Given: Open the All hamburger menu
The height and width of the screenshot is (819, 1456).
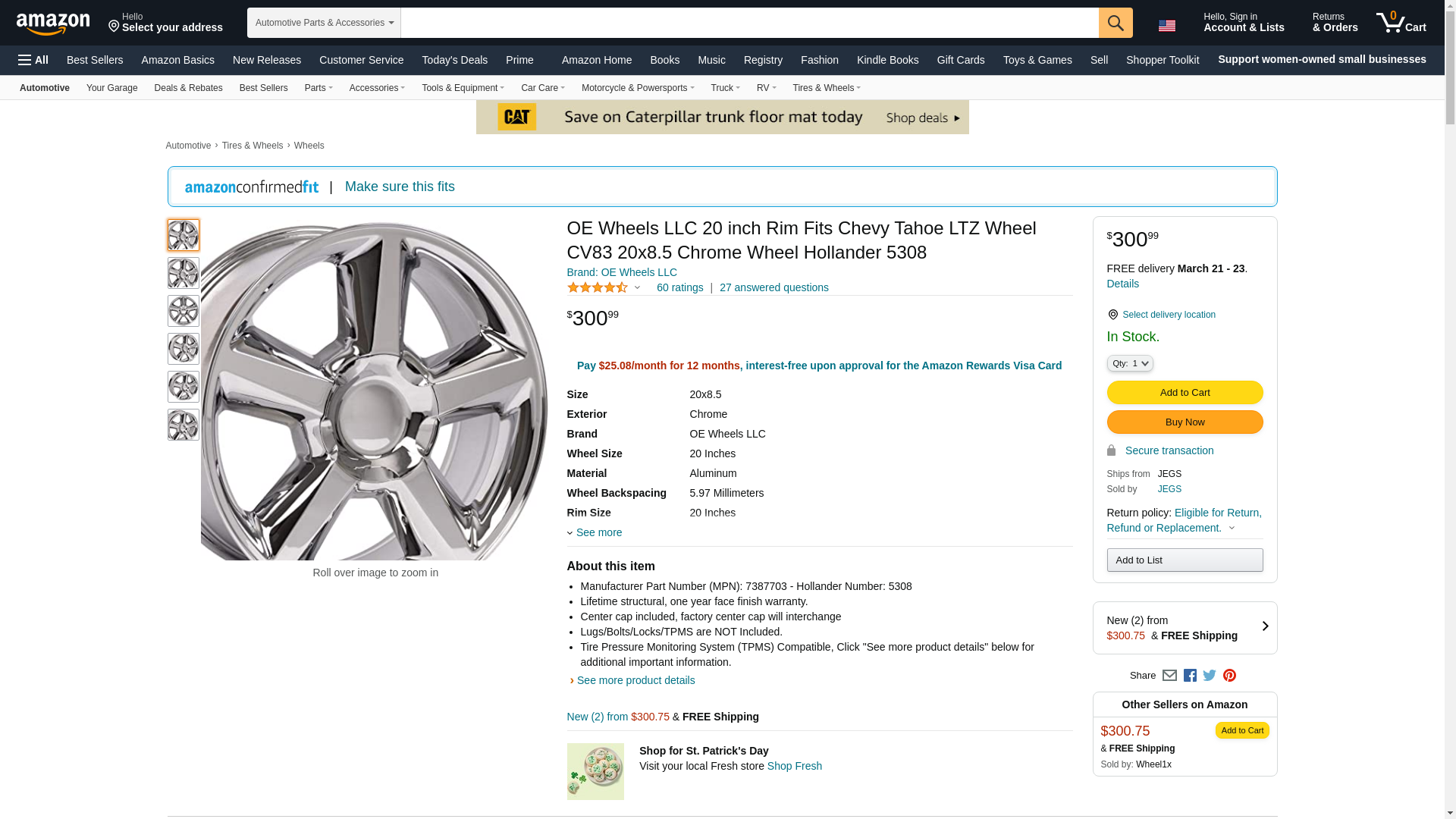Looking at the screenshot, I should click(33, 60).
